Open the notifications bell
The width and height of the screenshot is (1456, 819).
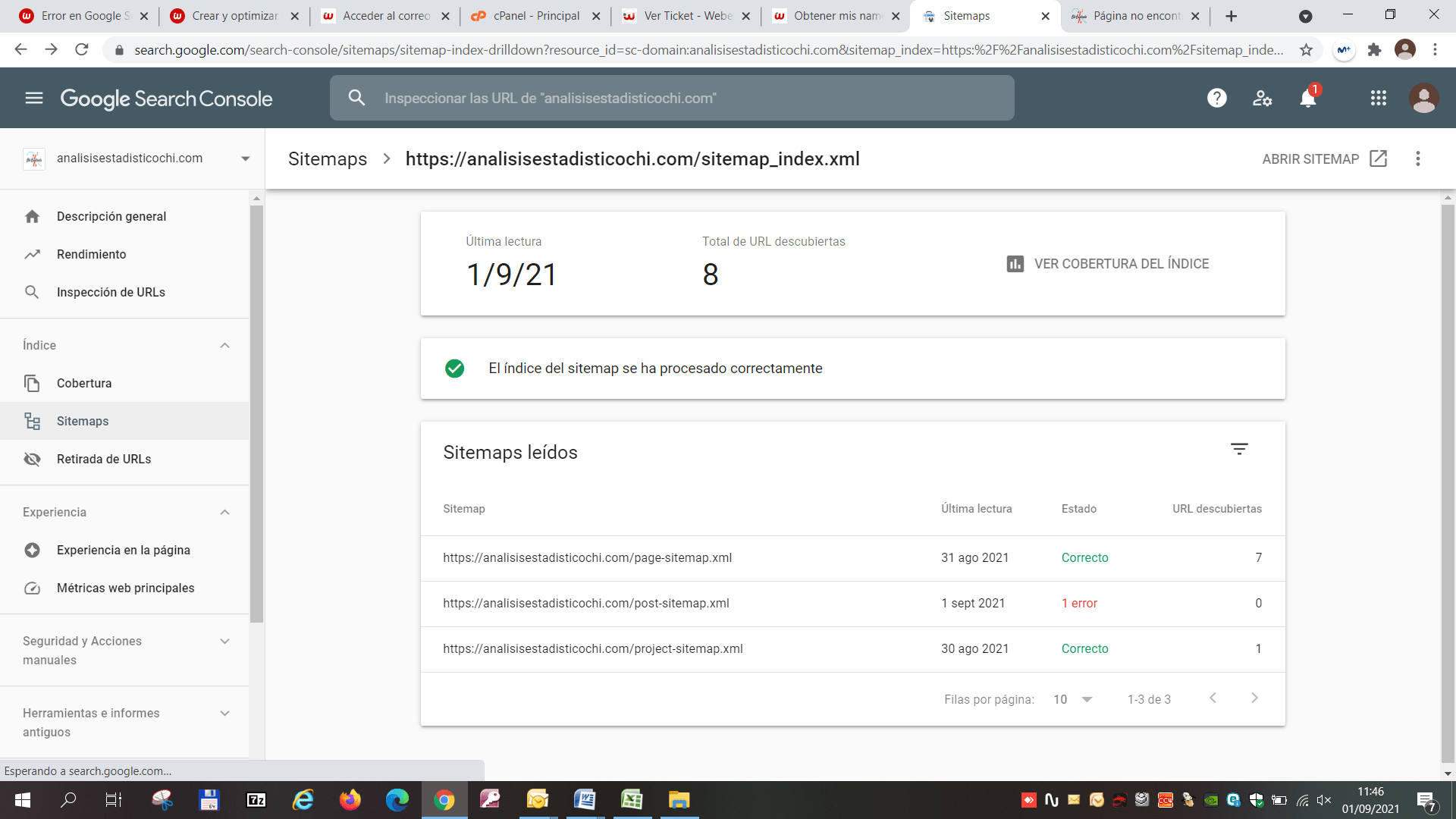click(x=1308, y=98)
